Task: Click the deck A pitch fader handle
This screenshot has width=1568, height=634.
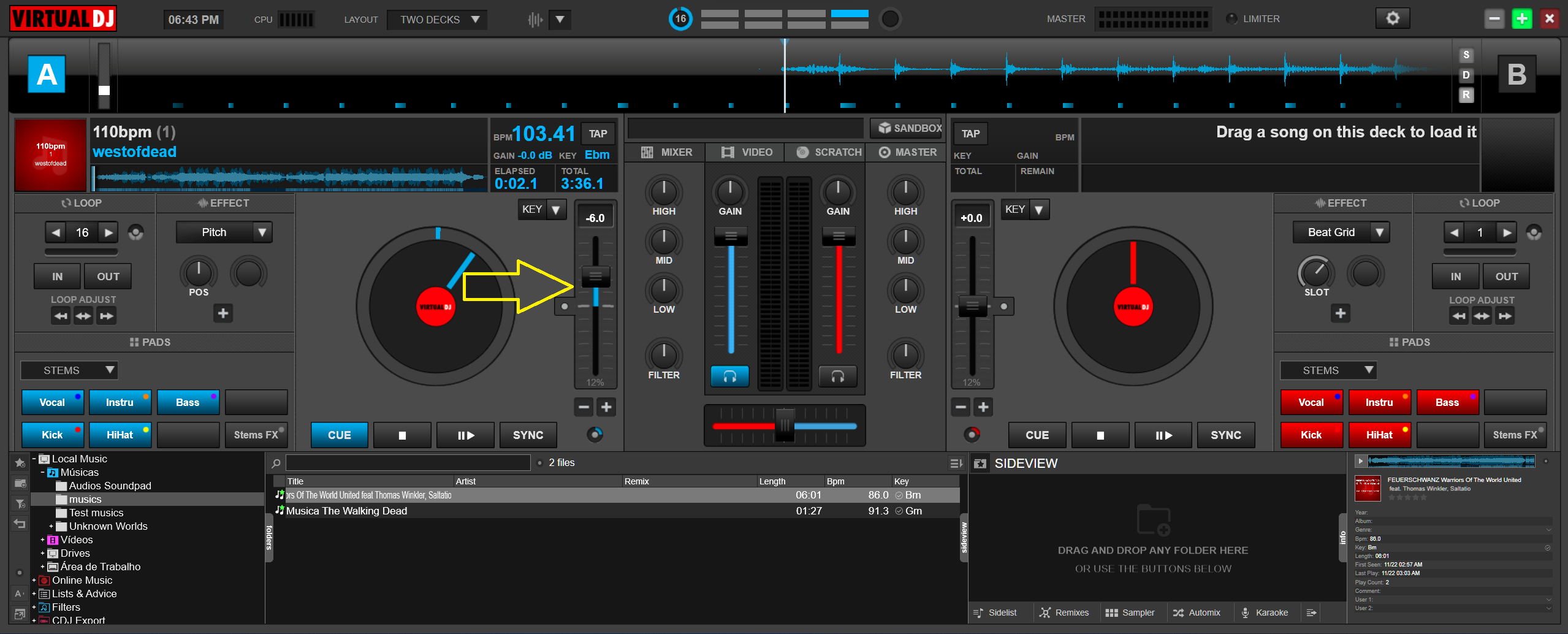Action: click(595, 277)
